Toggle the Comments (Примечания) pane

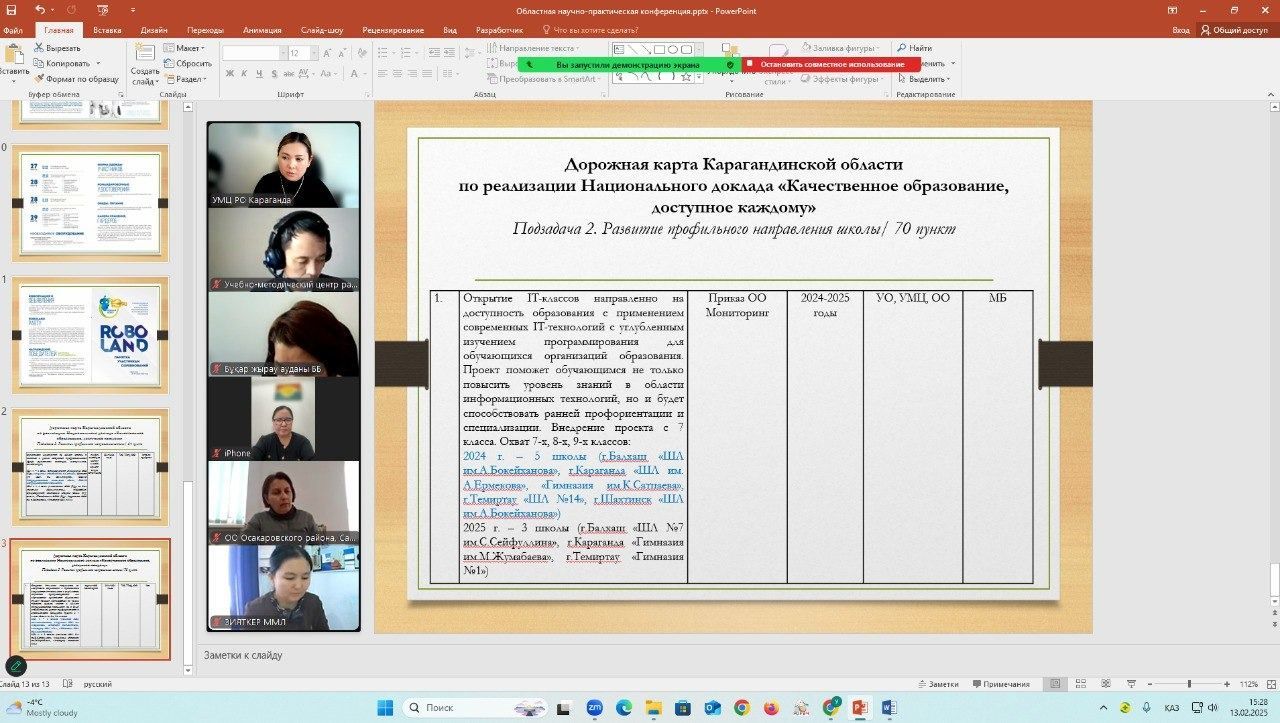coord(998,684)
